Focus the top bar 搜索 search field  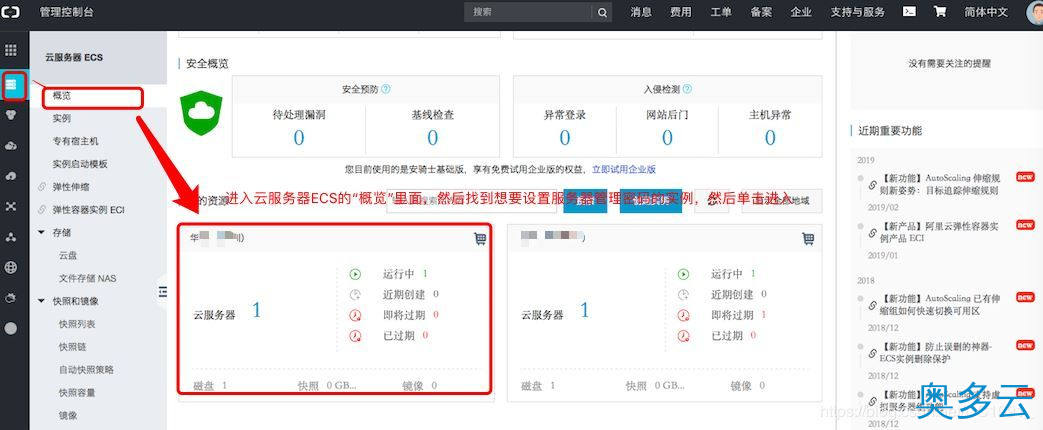coord(529,12)
